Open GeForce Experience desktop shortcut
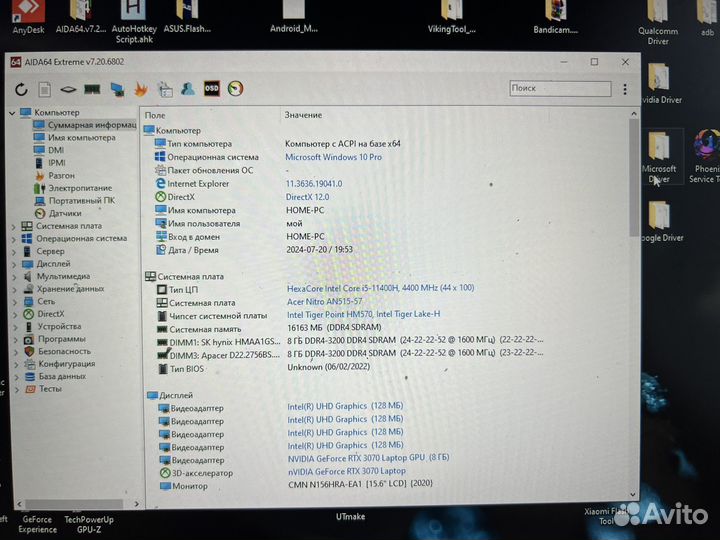The height and width of the screenshot is (540, 720). pos(37,523)
